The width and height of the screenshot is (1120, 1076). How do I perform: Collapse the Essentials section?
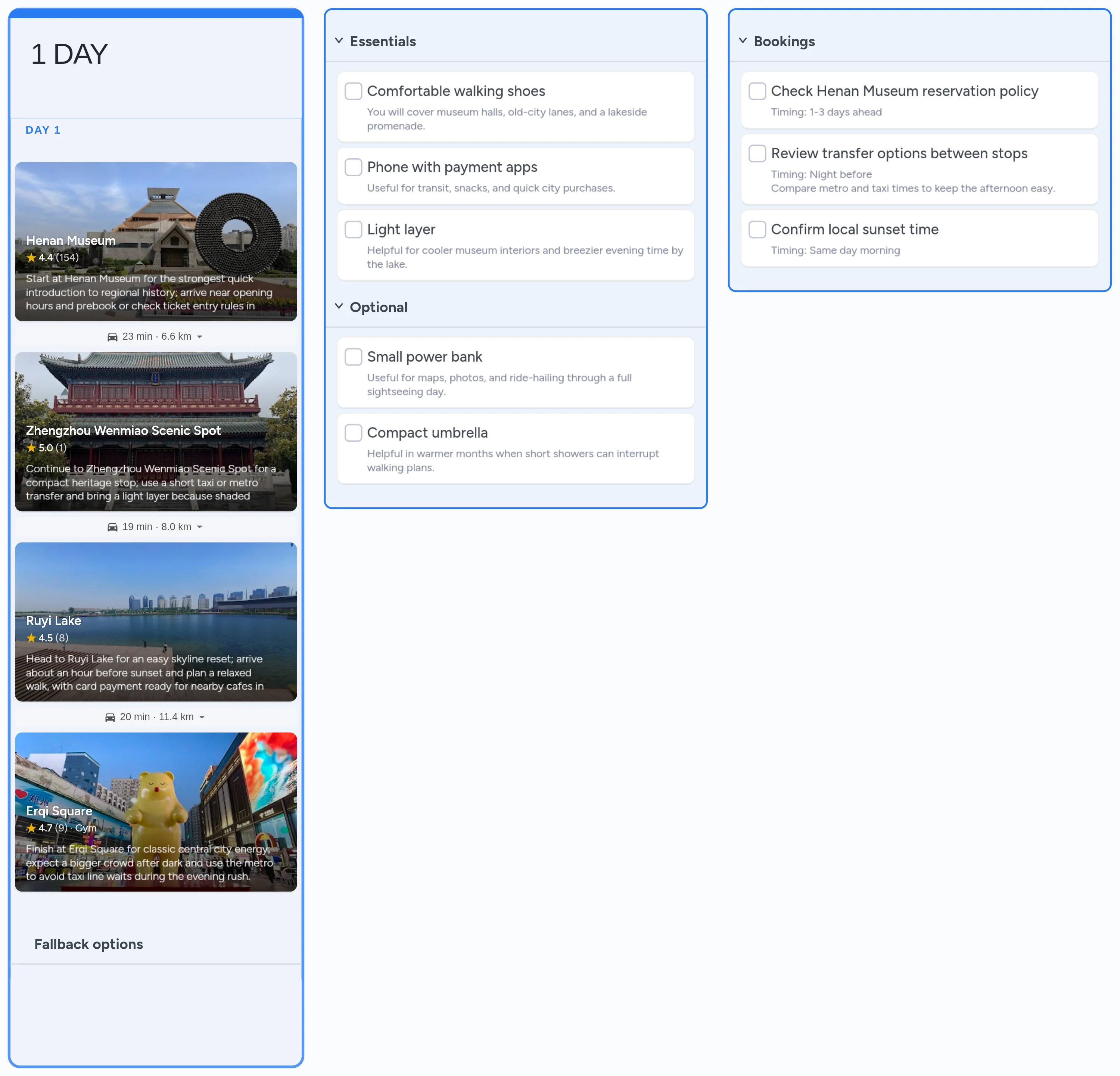pyautogui.click(x=338, y=41)
